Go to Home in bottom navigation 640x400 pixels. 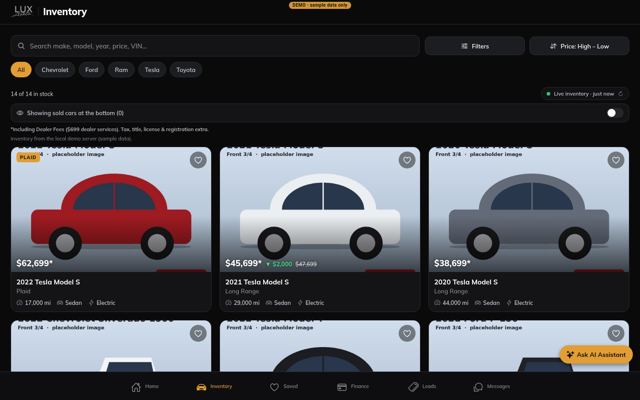pos(145,387)
